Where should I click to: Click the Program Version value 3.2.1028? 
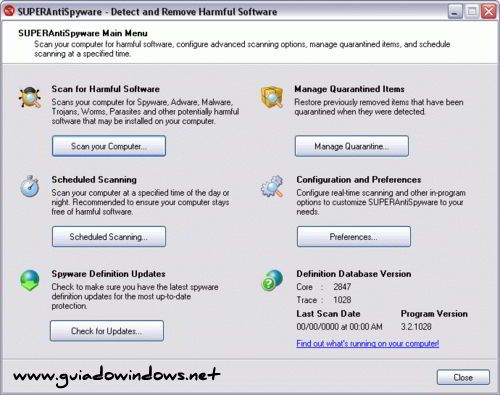(x=416, y=327)
